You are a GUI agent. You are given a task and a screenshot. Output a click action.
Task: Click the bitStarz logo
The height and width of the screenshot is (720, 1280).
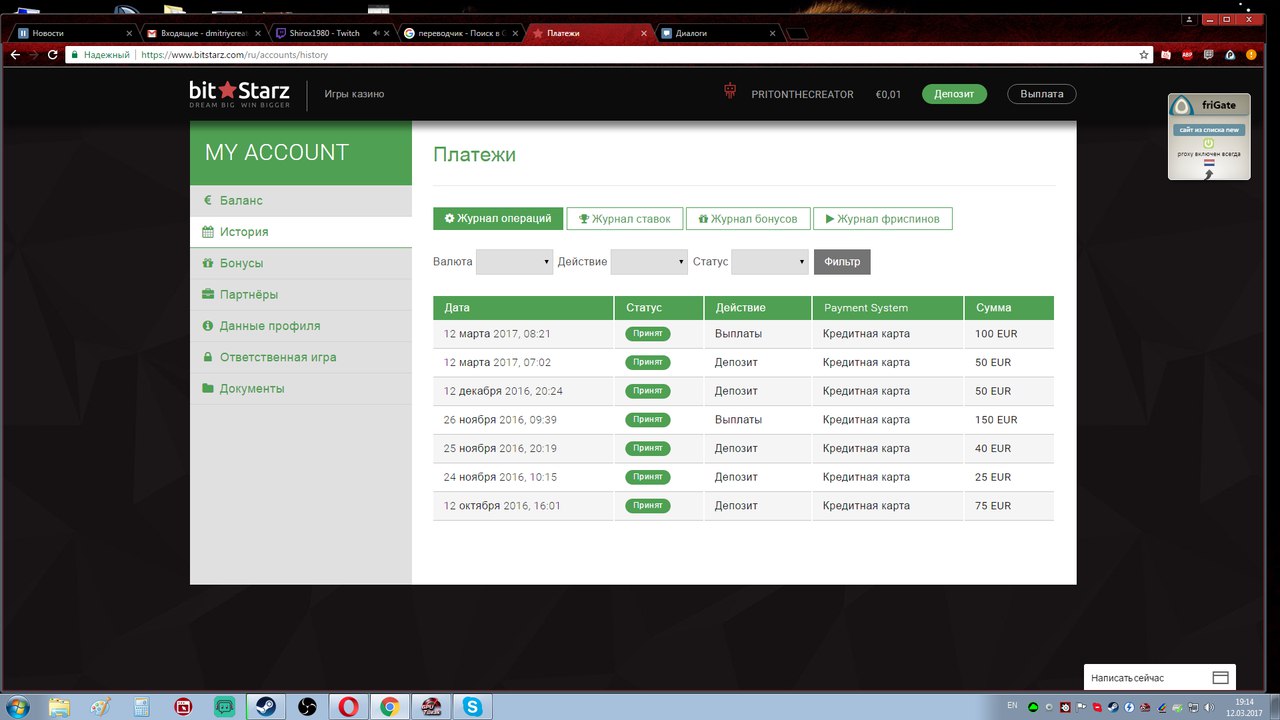pyautogui.click(x=240, y=94)
